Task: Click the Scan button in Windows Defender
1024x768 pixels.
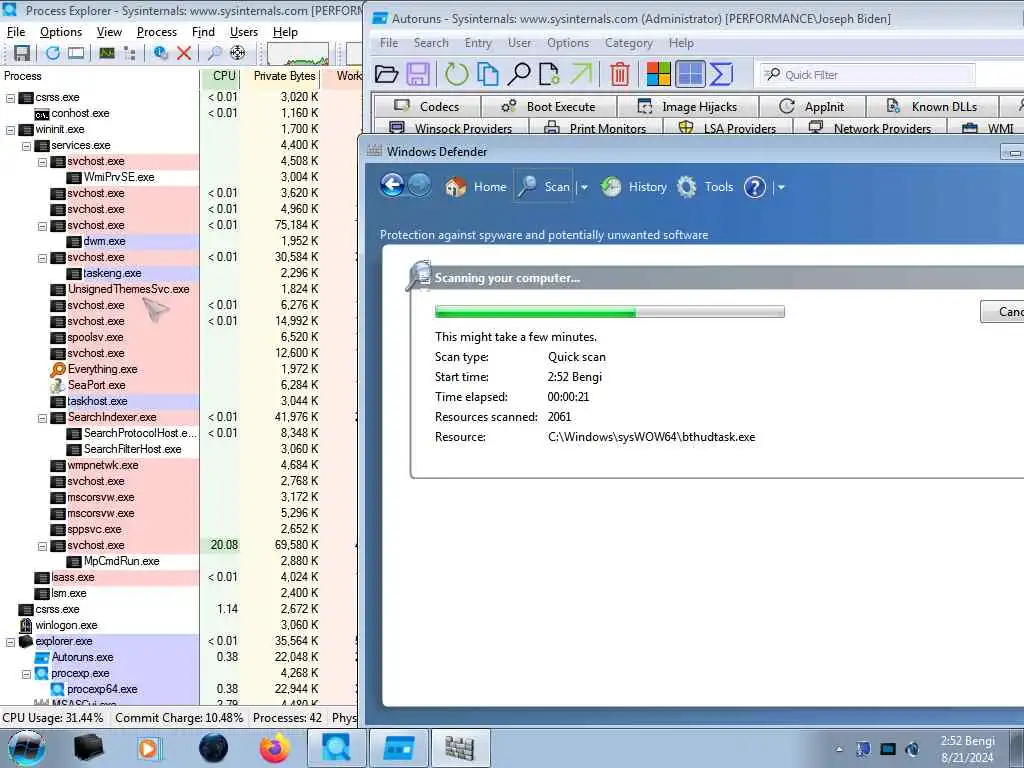Action: tap(543, 187)
